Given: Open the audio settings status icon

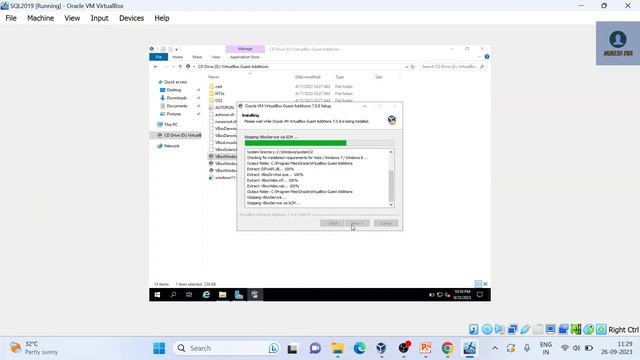Looking at the screenshot, I should 500,329.
